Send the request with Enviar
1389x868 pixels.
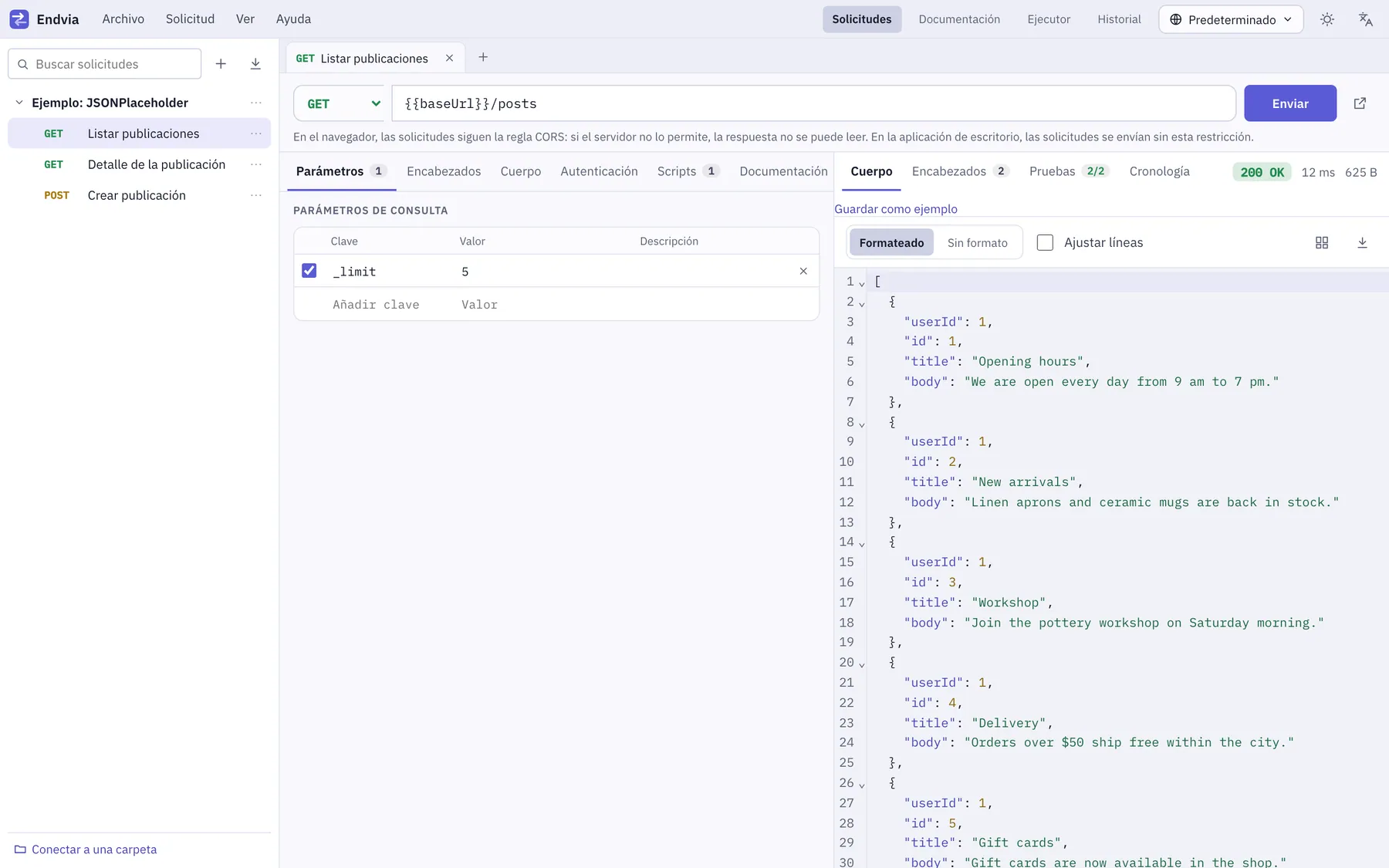coord(1290,103)
